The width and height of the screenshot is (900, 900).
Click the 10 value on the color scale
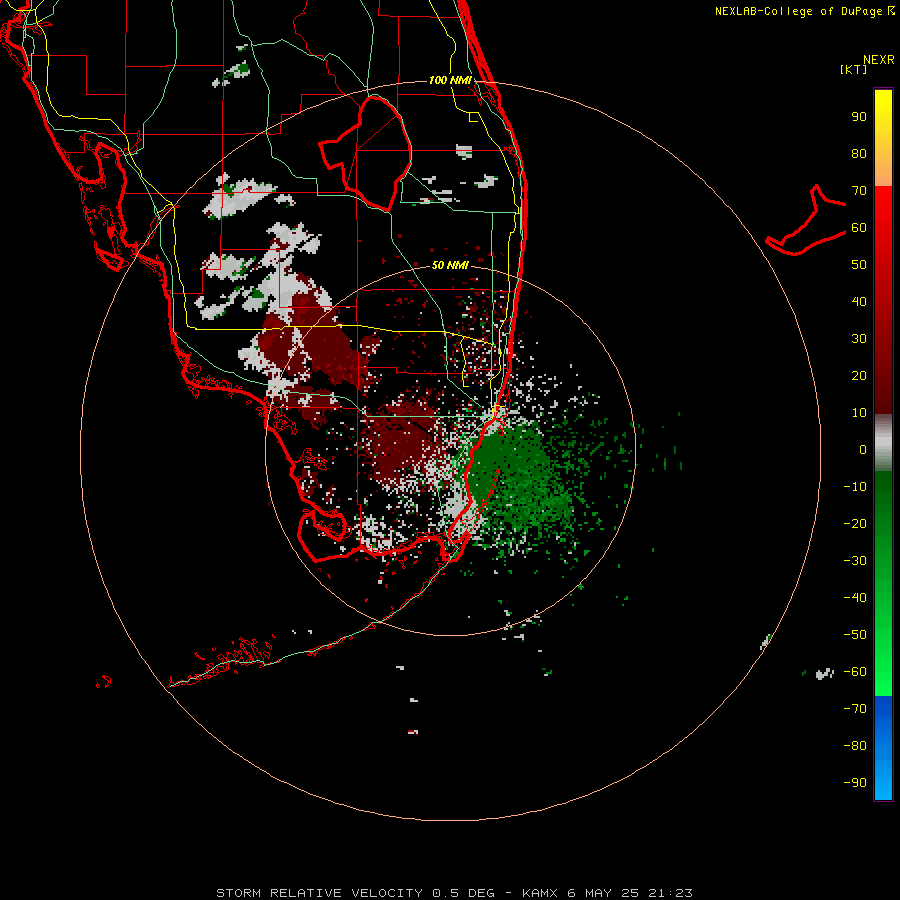859,413
